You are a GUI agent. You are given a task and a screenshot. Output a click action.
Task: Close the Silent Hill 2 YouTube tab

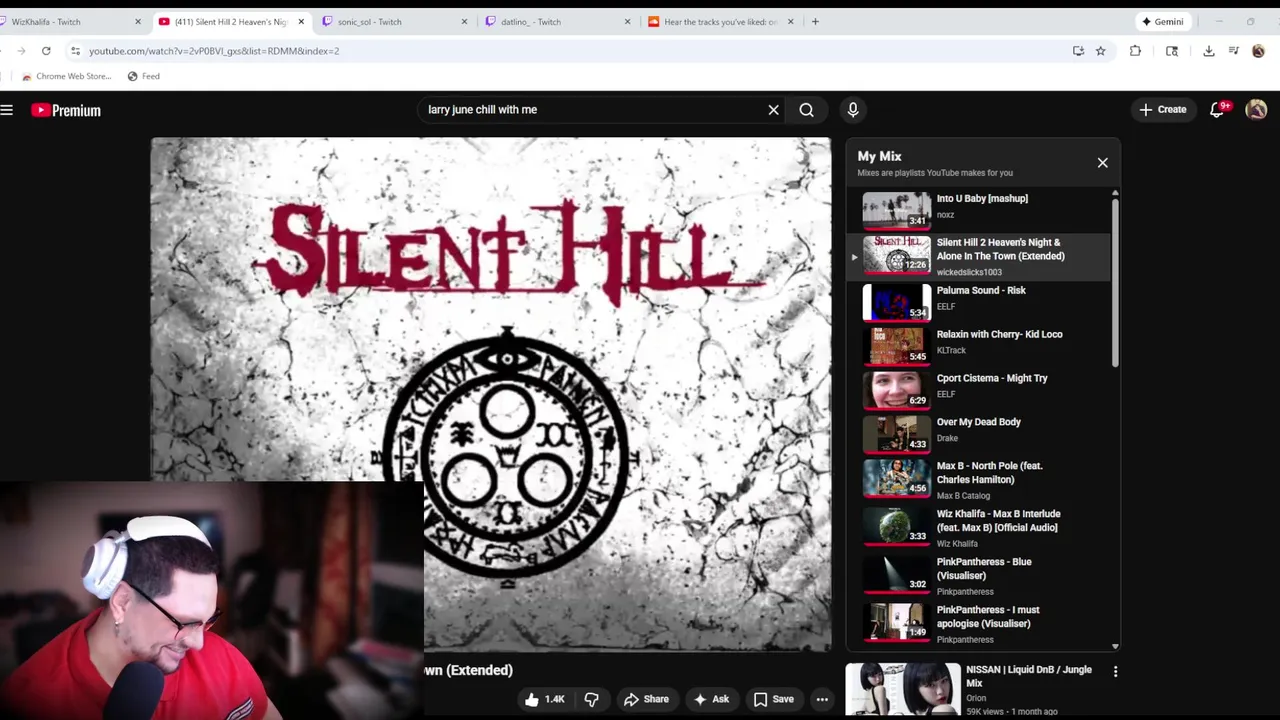[x=301, y=21]
